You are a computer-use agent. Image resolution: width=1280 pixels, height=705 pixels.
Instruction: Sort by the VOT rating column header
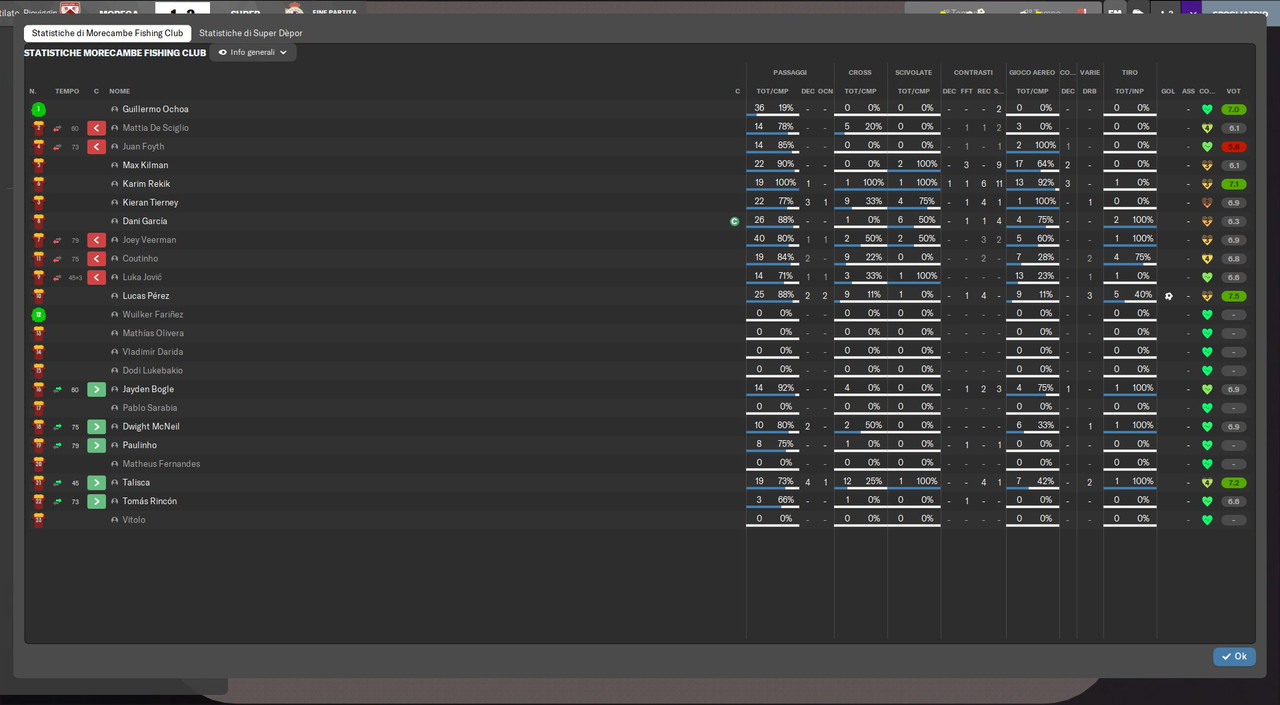pyautogui.click(x=1233, y=91)
